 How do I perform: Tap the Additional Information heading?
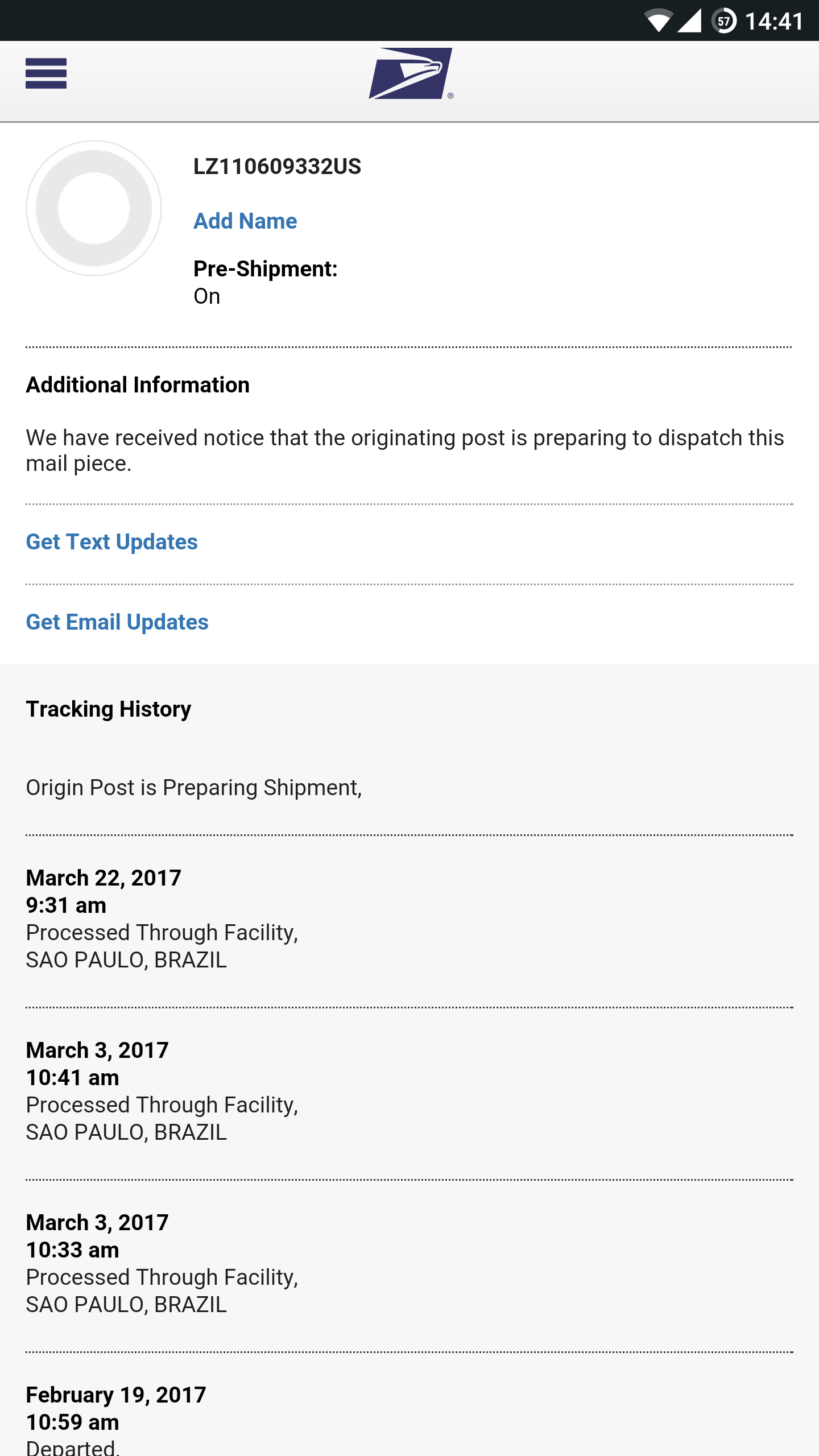(138, 385)
